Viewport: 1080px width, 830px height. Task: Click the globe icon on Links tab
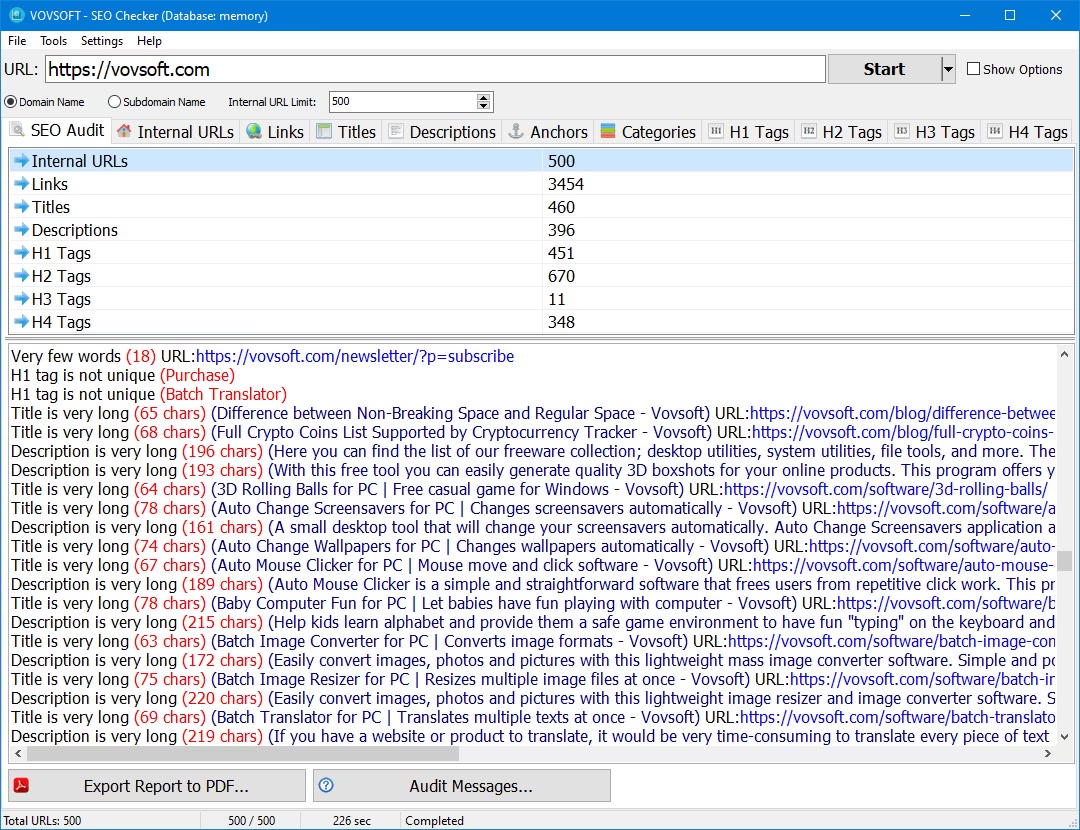pos(254,131)
